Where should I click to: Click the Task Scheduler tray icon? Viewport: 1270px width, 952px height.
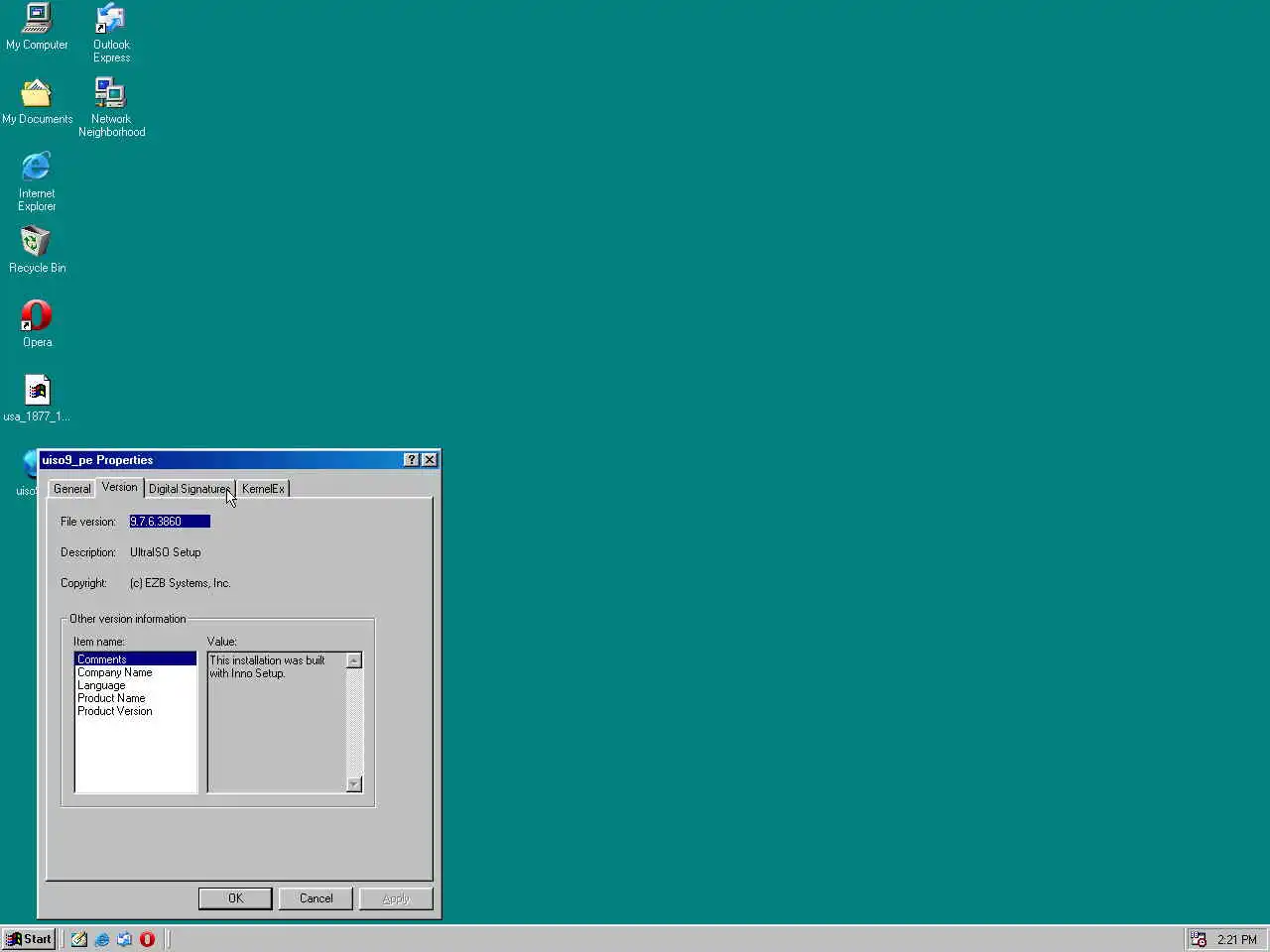tap(1199, 939)
